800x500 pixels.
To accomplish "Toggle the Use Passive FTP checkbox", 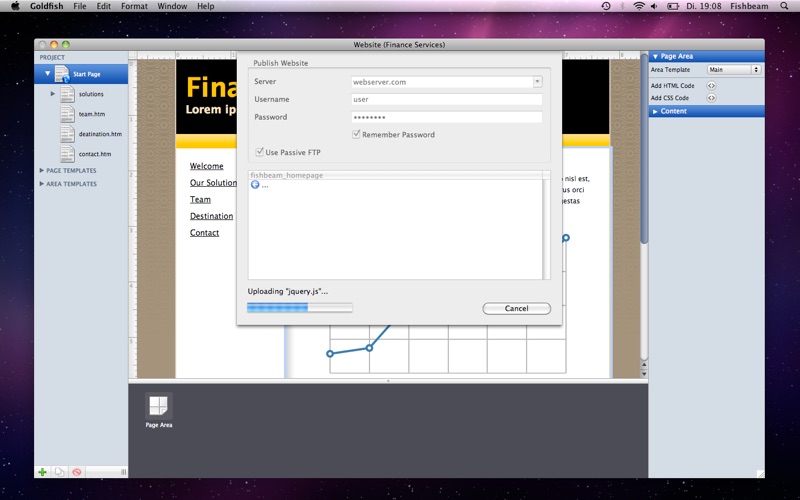I will point(259,152).
